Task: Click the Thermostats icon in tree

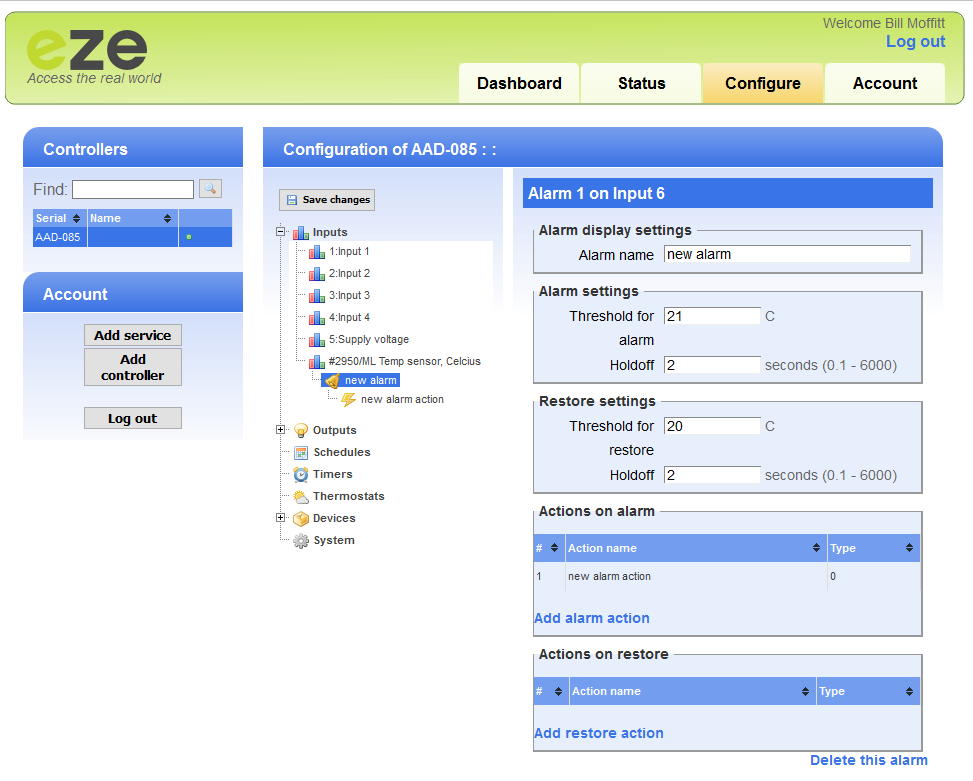Action: click(300, 496)
